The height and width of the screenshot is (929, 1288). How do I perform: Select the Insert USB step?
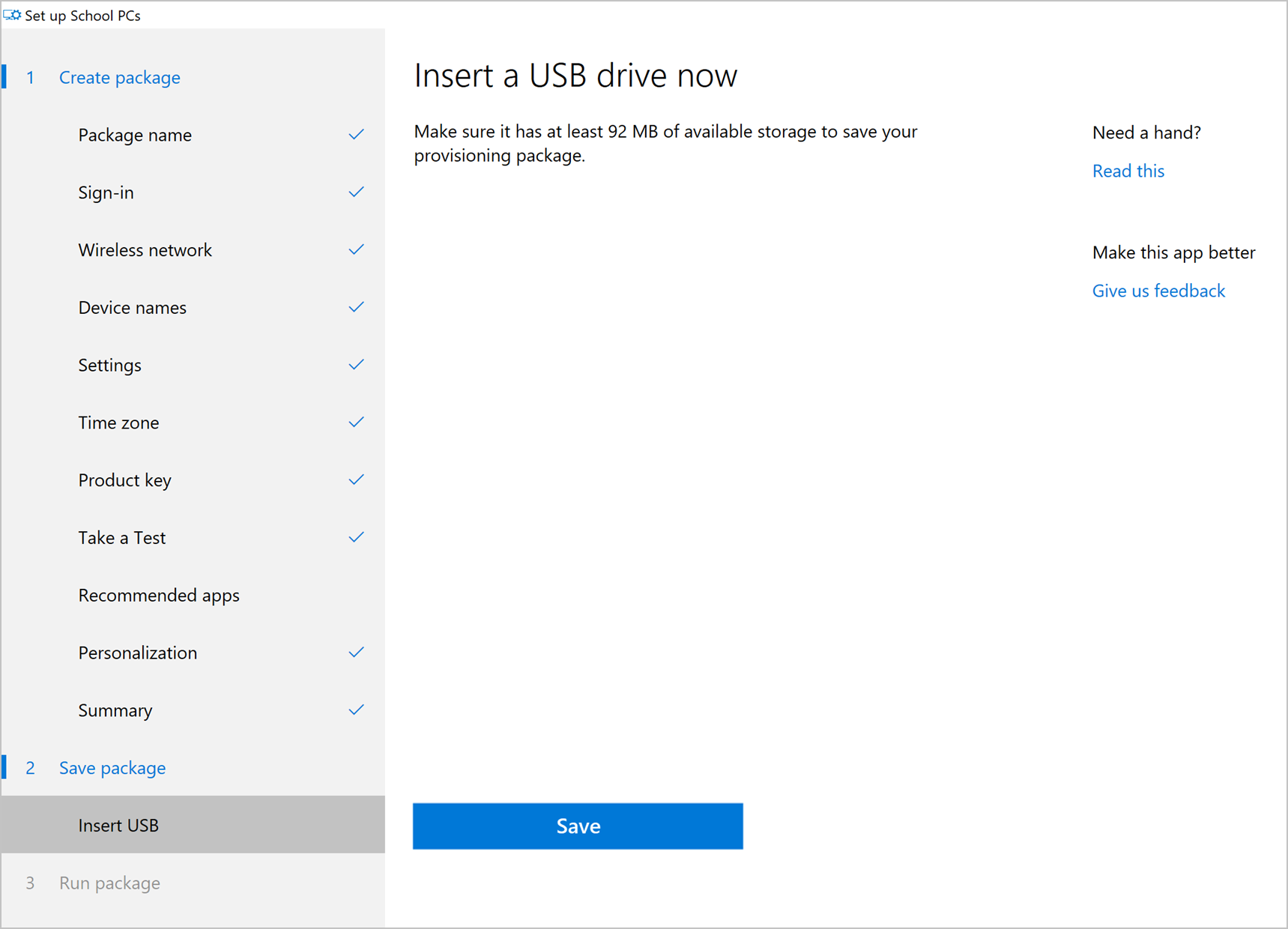point(118,826)
